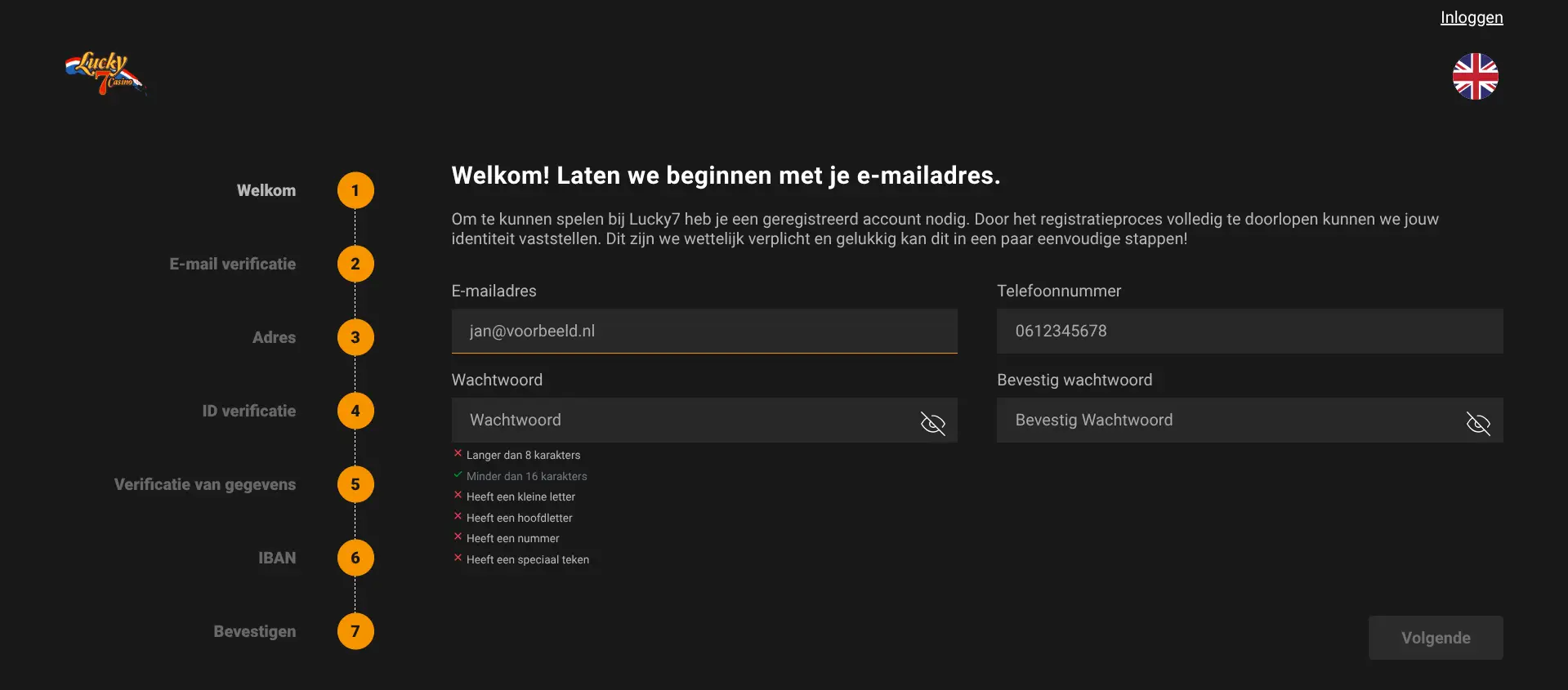
Task: Click step 2 circle for E-mail verificatie
Action: (x=355, y=264)
